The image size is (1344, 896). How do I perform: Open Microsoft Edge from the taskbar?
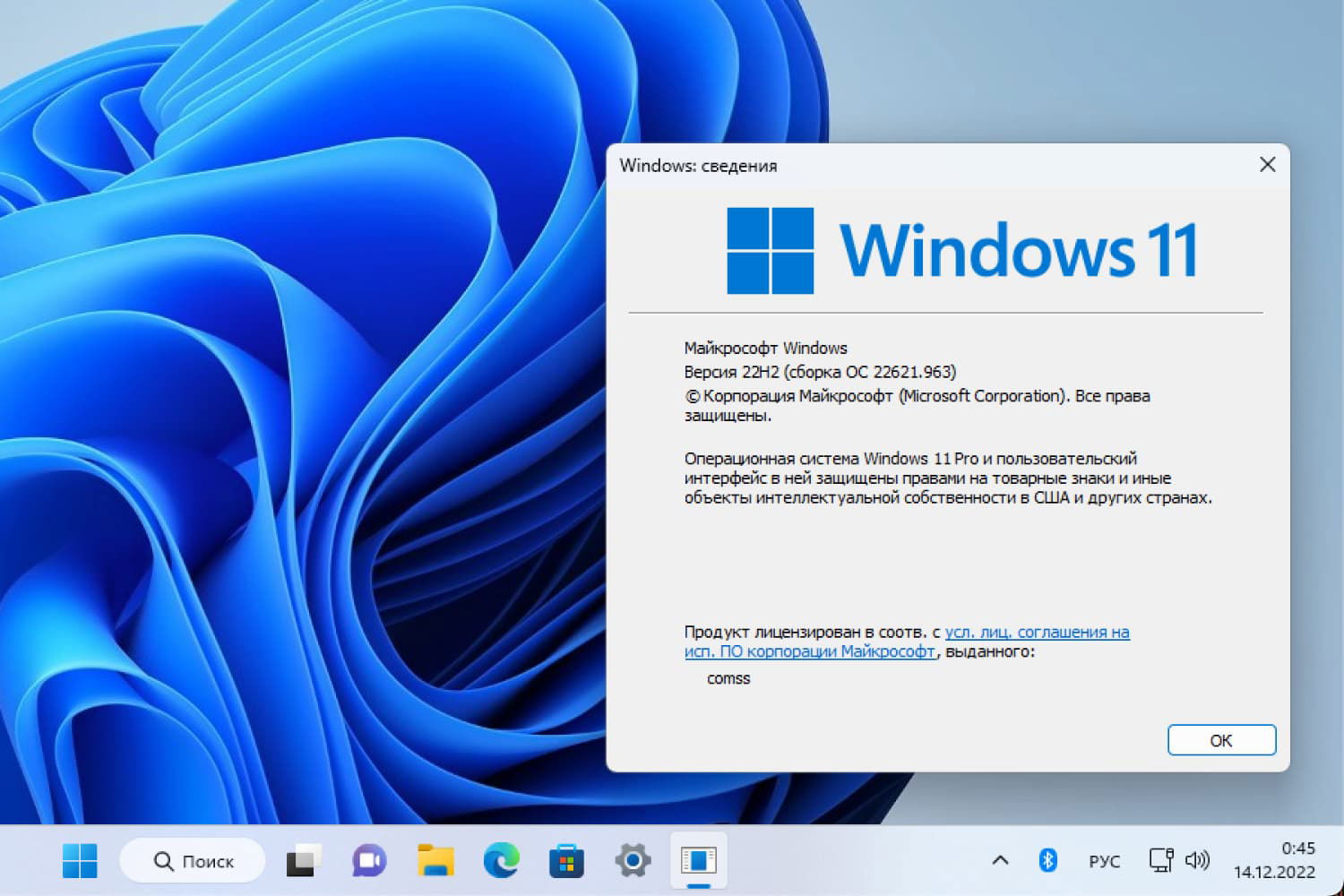click(x=501, y=860)
